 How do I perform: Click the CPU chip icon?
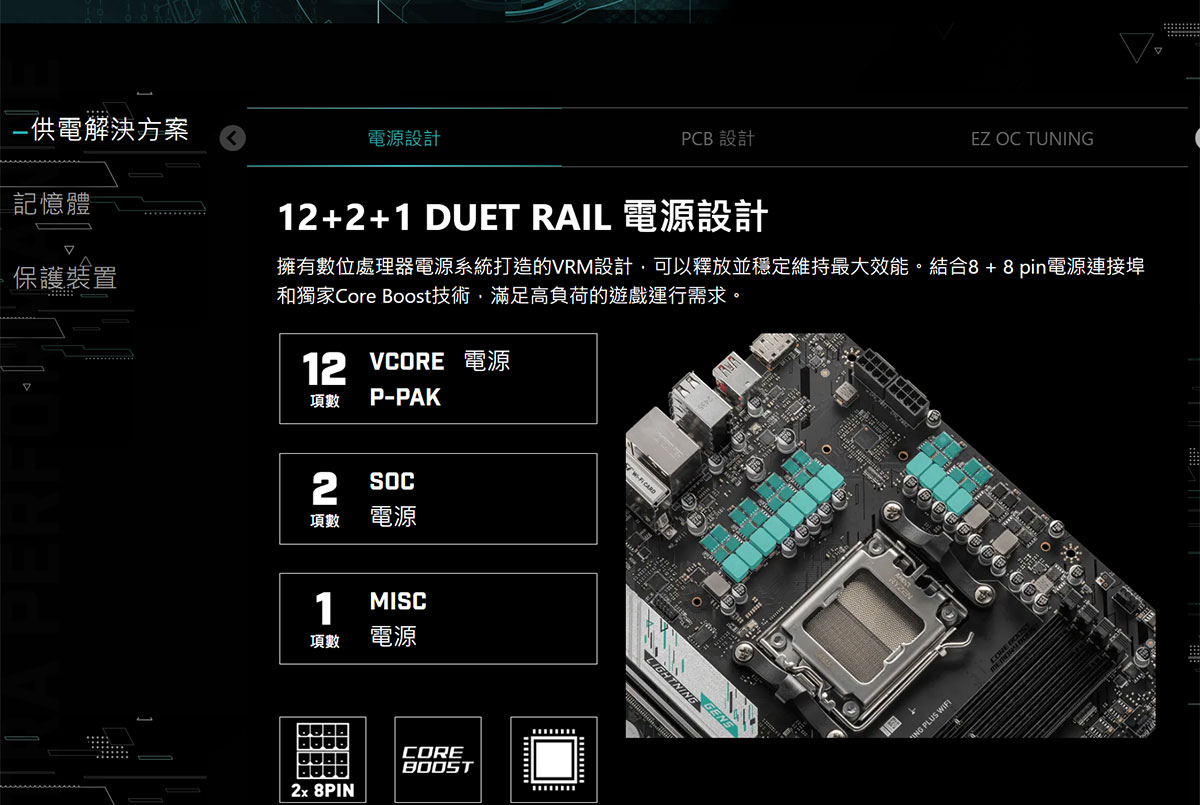[x=554, y=760]
